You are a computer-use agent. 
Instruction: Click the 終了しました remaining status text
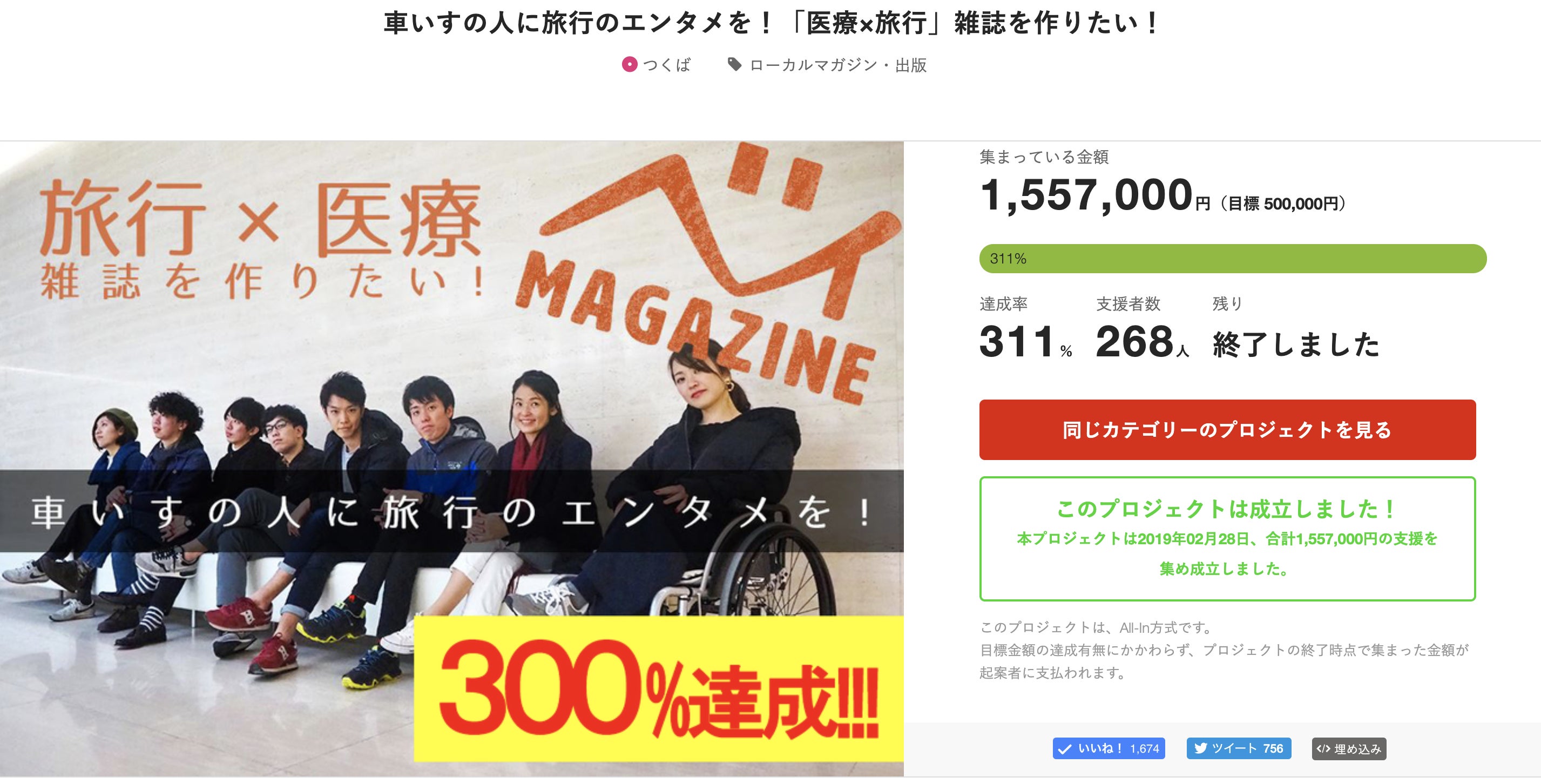1296,344
